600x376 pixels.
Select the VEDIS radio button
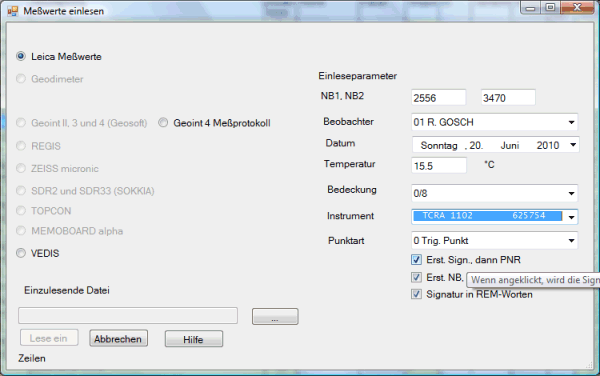pyautogui.click(x=21, y=253)
